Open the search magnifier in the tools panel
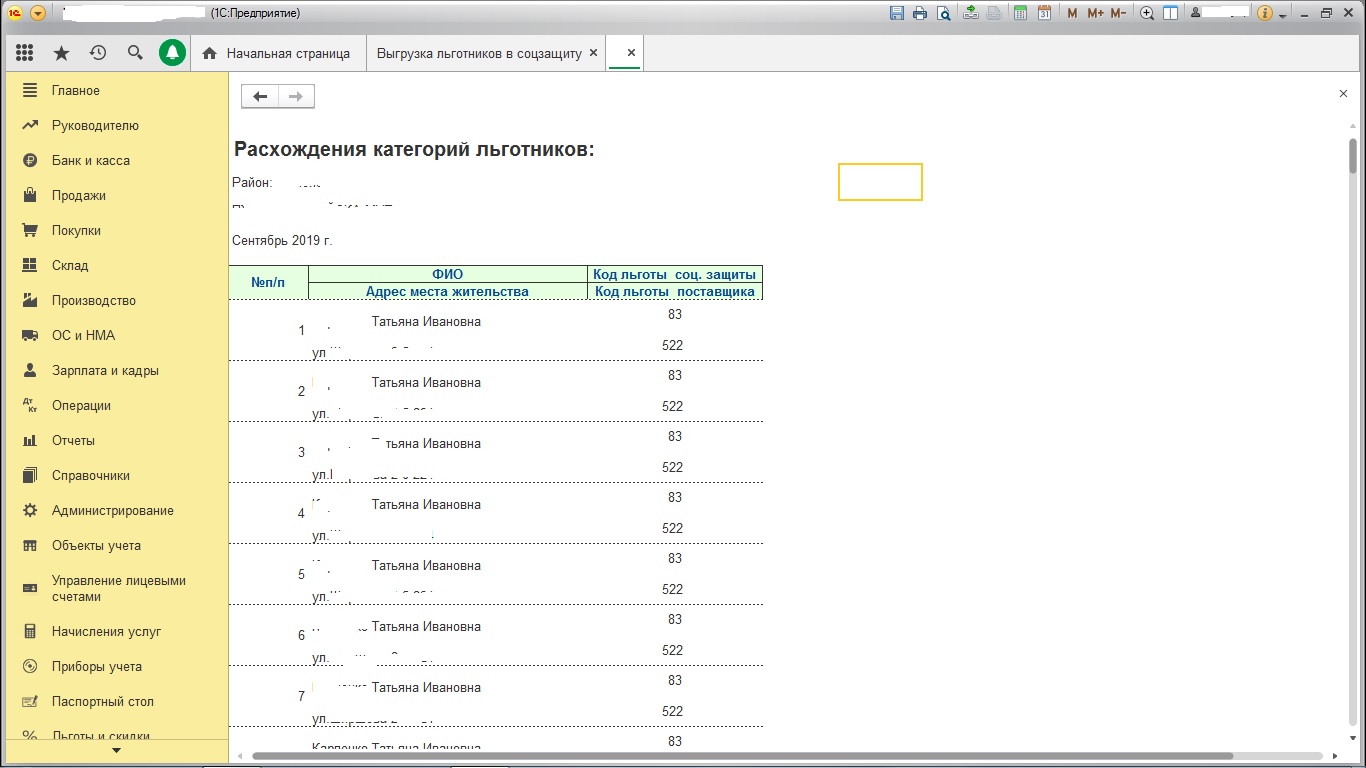This screenshot has height=768, width=1366. point(135,53)
